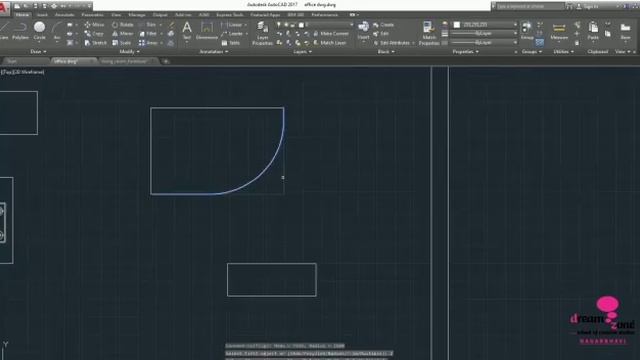Click the Match Properties tool
The height and width of the screenshot is (360, 640).
429,33
